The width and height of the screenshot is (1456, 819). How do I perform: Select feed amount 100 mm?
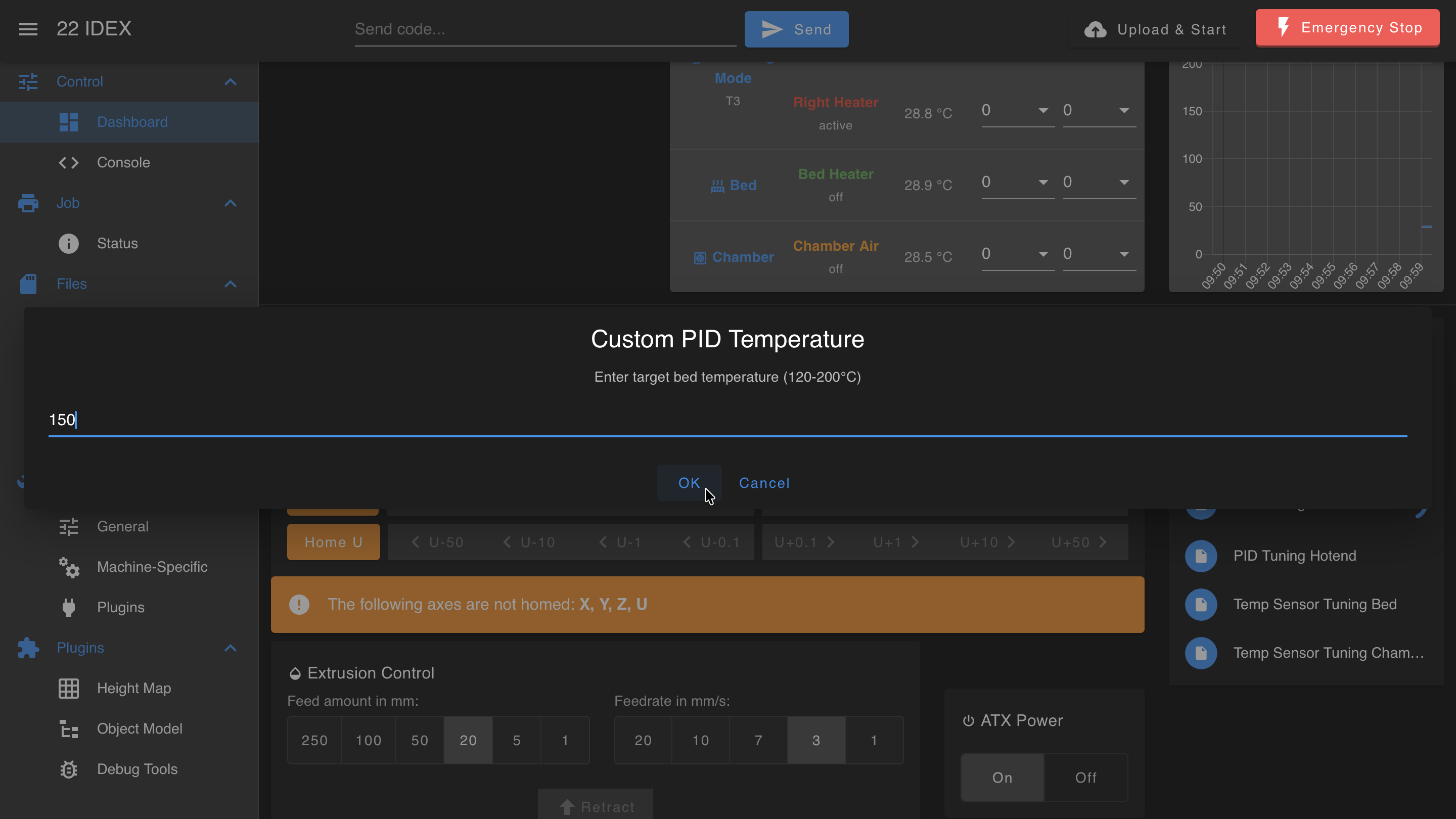(x=368, y=741)
